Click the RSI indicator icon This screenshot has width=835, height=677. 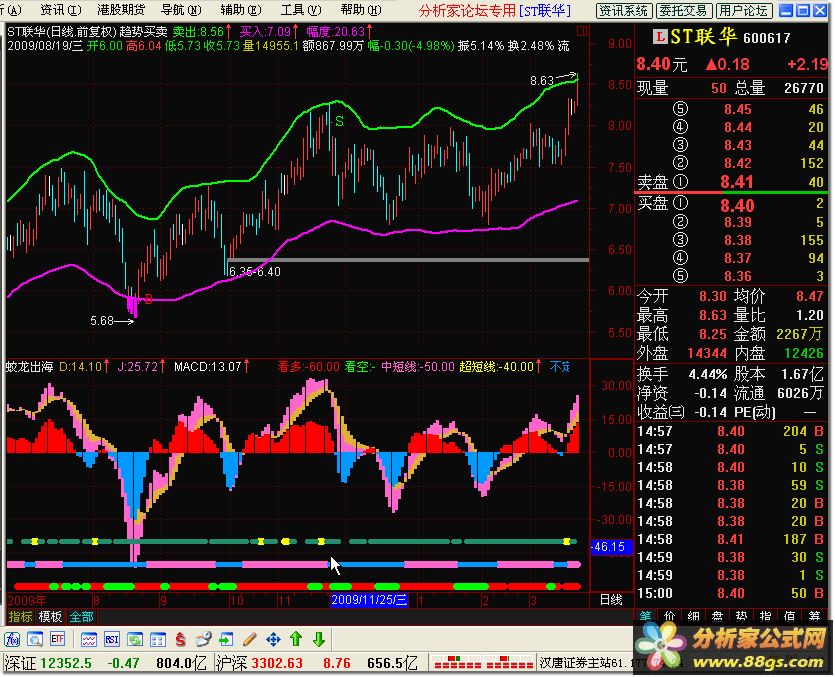112,639
